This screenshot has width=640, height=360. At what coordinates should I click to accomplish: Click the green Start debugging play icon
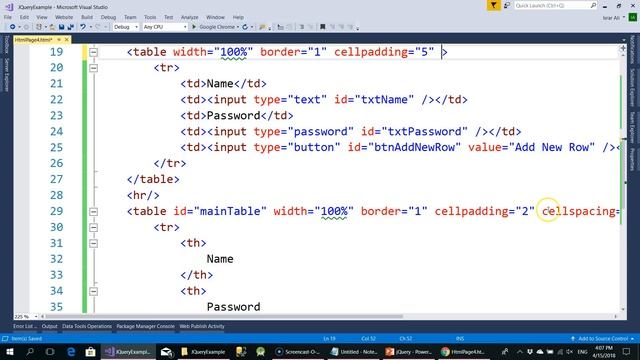click(x=194, y=27)
